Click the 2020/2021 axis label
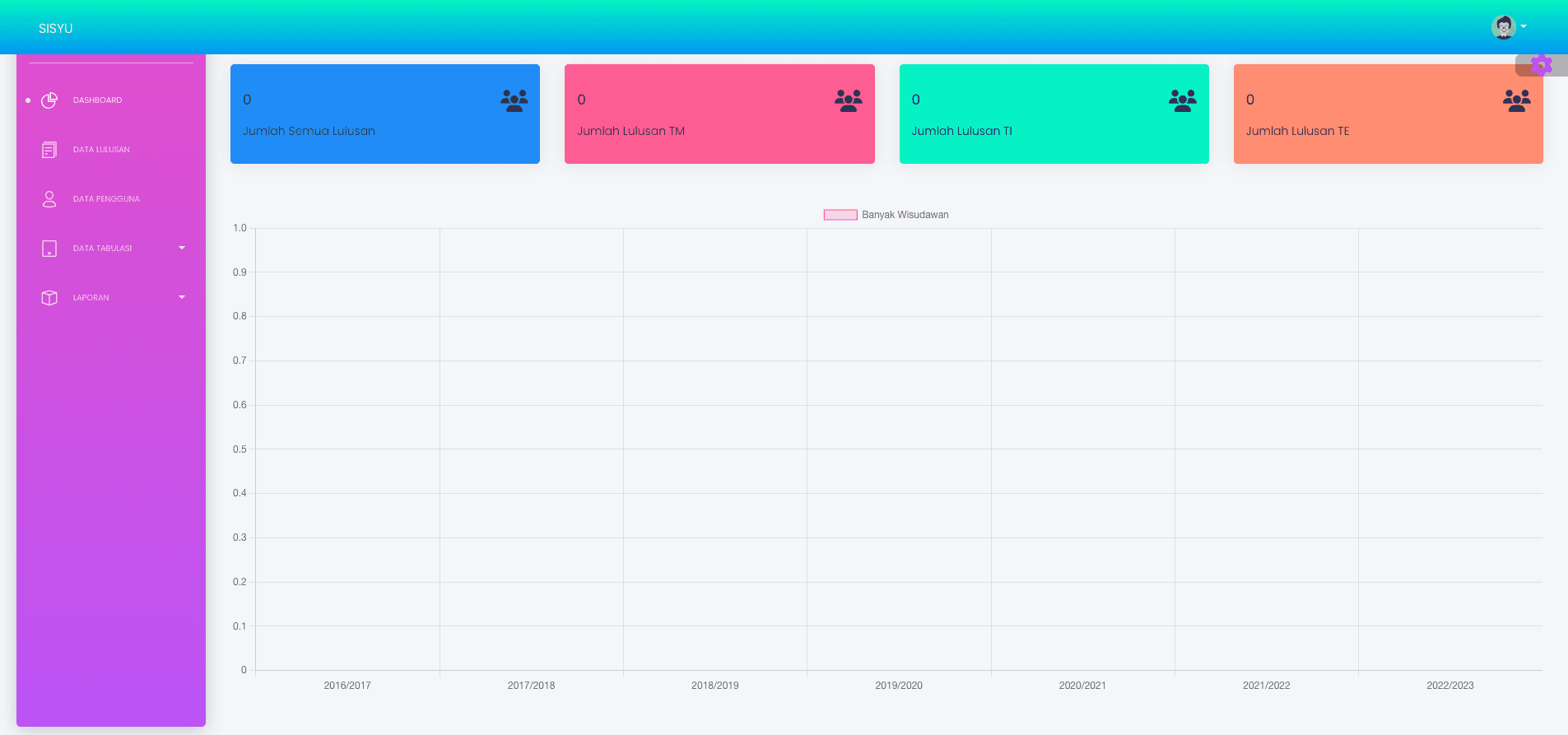 pos(1082,686)
